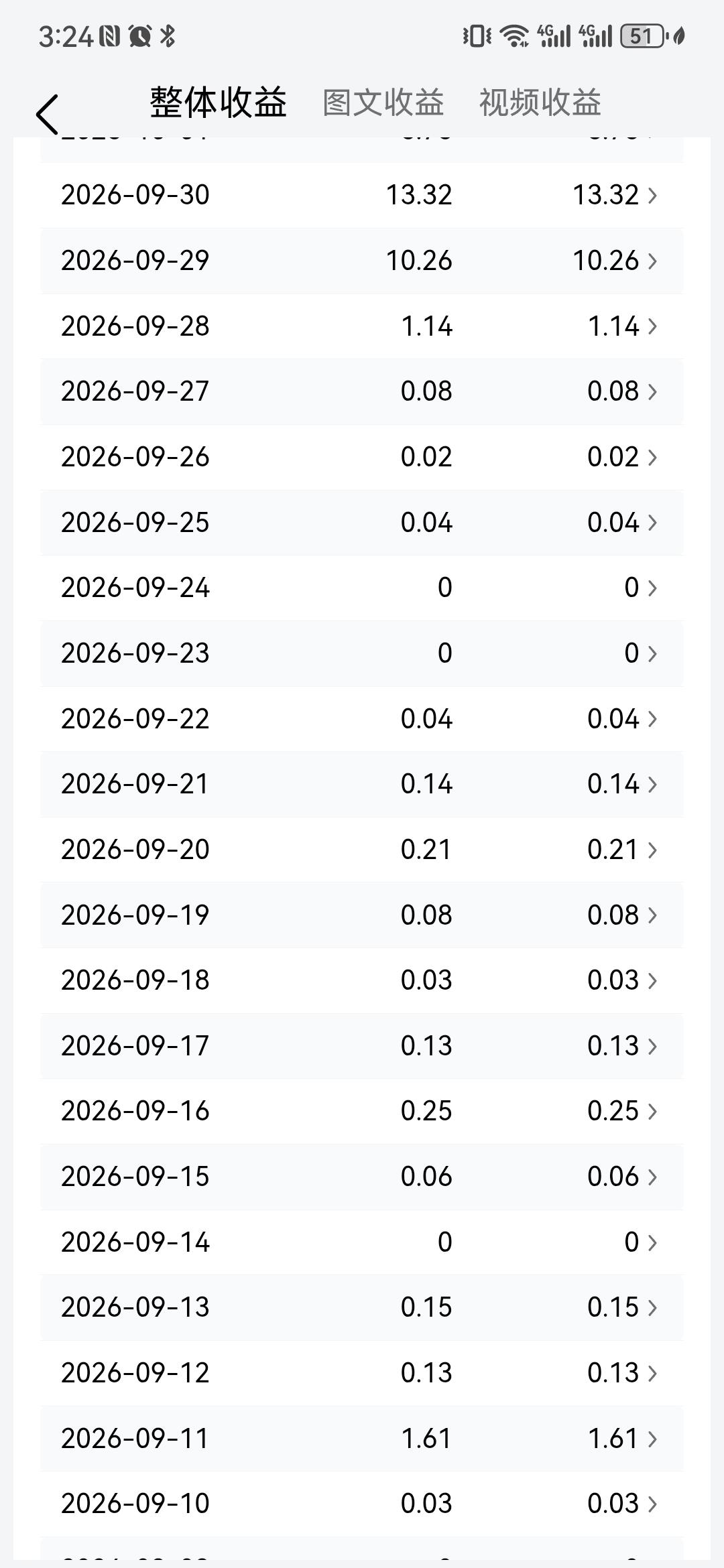Open chevron on the 2026-09-28 row
The image size is (724, 1568).
[x=652, y=326]
